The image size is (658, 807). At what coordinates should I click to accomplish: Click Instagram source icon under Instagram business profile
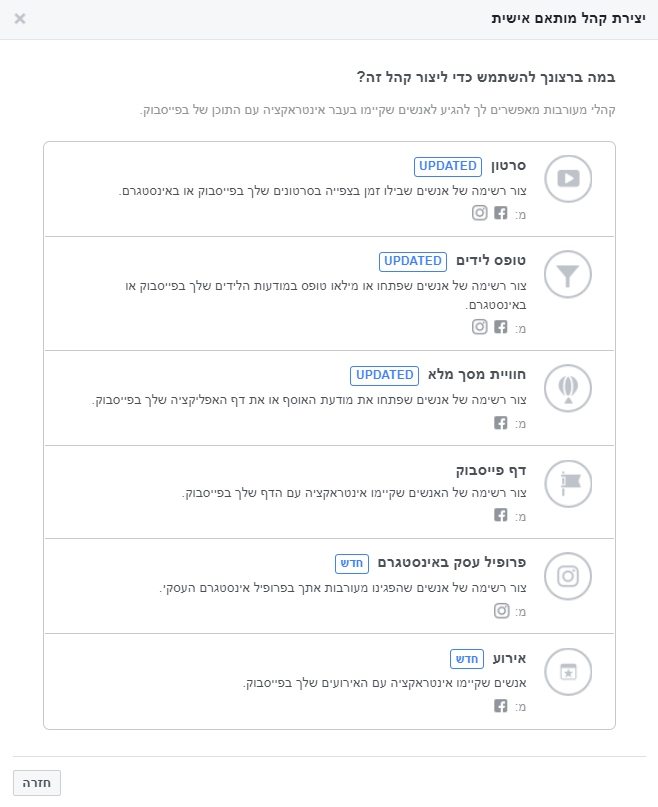501,611
